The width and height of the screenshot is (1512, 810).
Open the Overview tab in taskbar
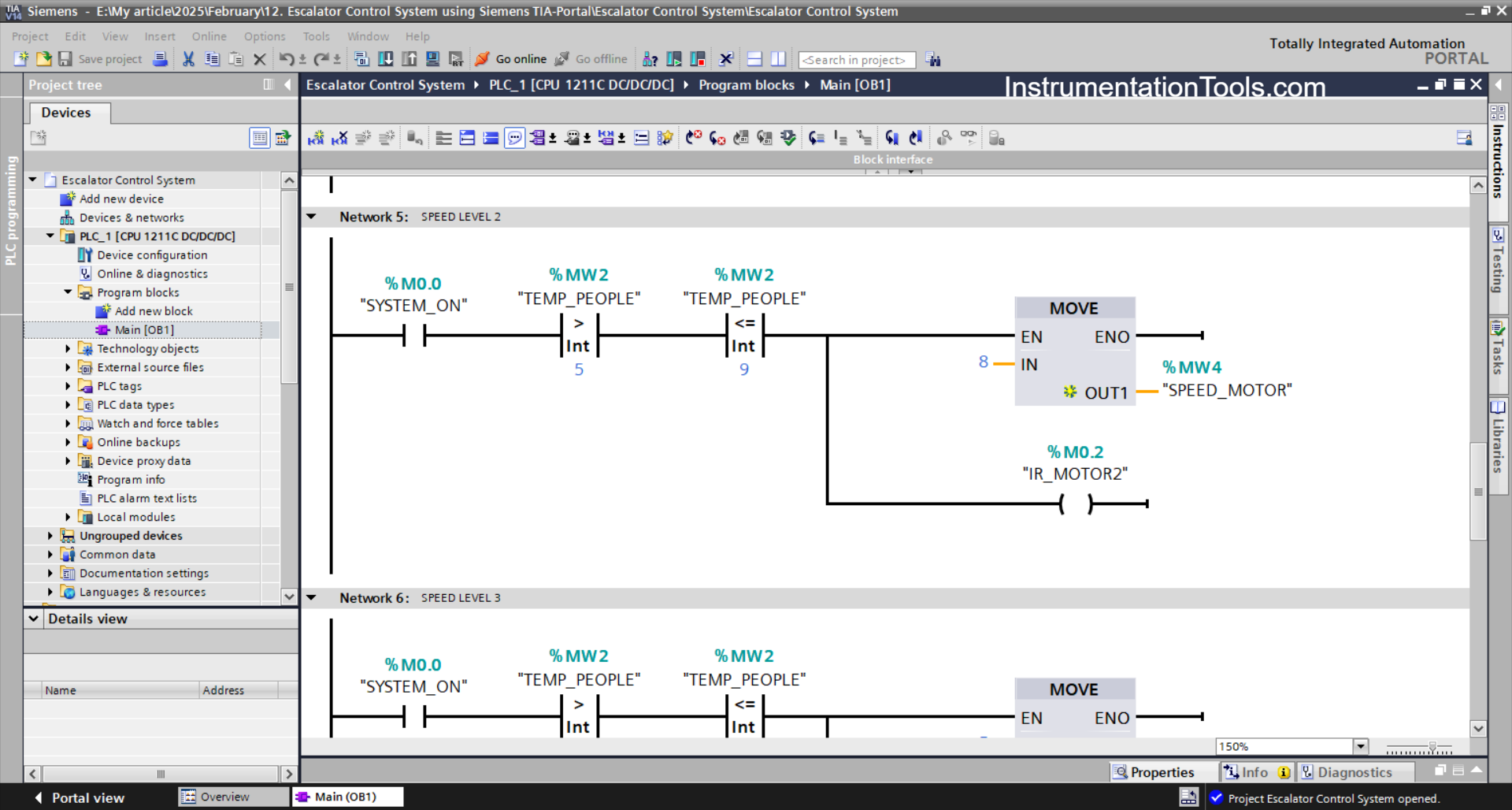(x=234, y=797)
